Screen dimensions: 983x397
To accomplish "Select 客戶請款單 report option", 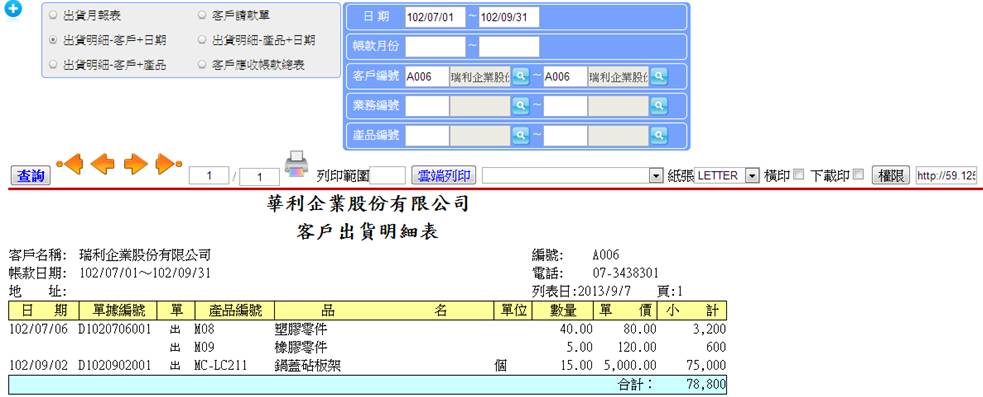I will [x=202, y=15].
